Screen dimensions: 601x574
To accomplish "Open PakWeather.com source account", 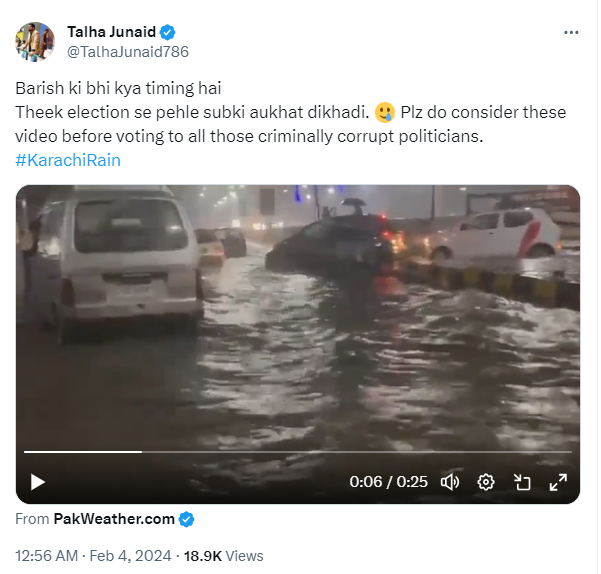I will pos(114,519).
